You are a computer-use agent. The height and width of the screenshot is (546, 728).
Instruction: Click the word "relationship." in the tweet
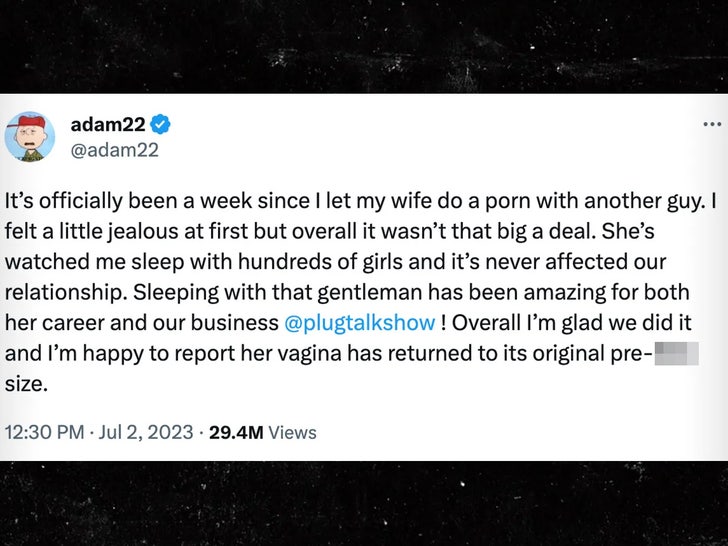tap(64, 293)
